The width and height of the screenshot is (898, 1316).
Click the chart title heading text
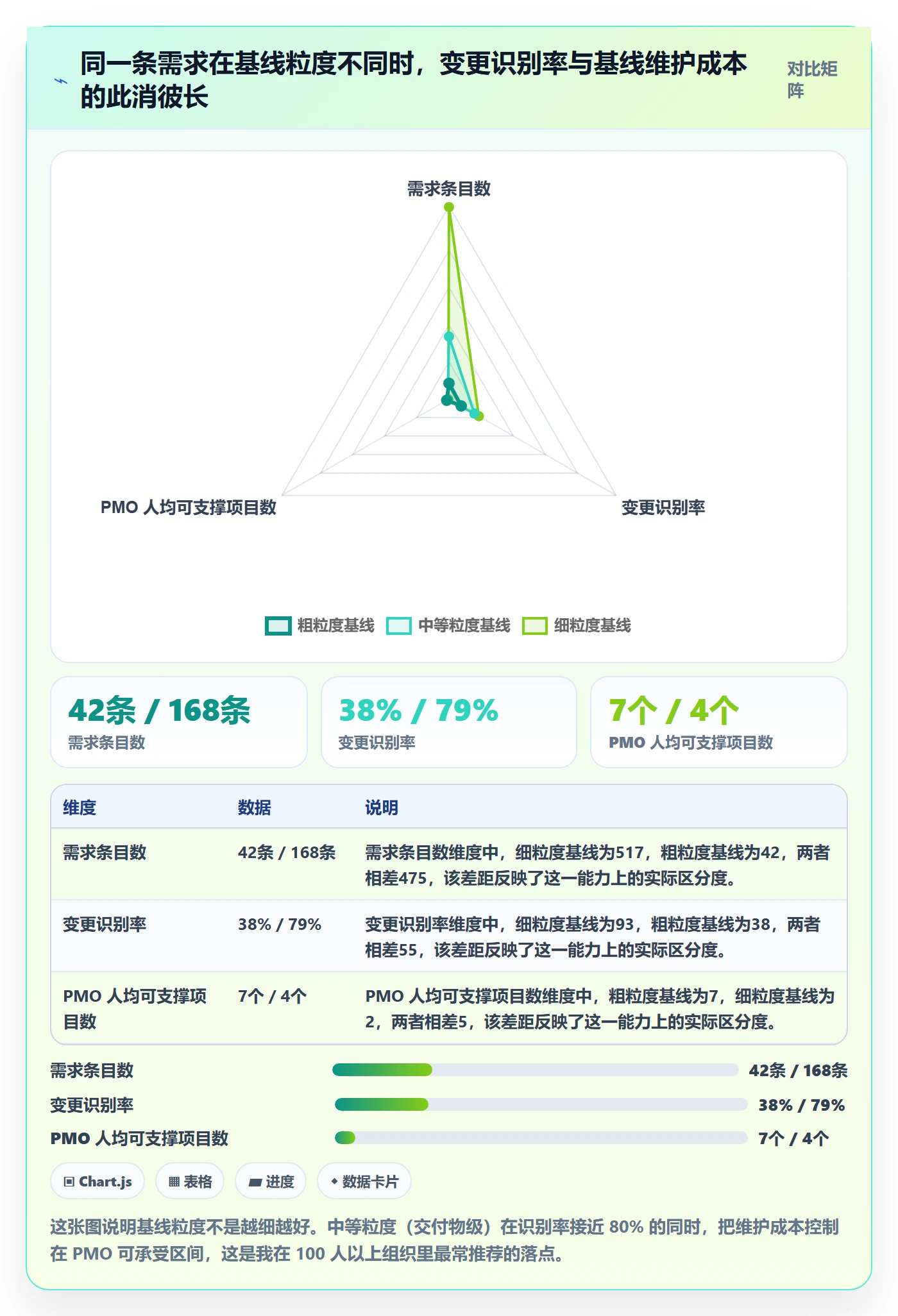click(414, 80)
